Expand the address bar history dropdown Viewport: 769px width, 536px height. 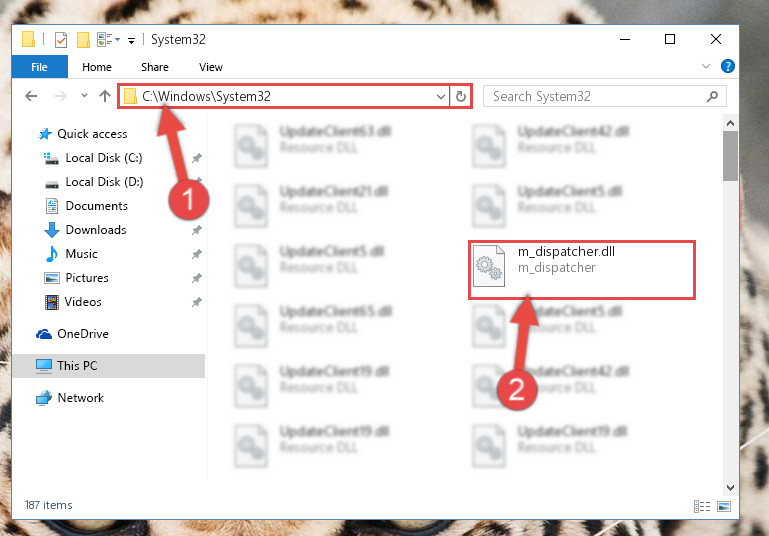click(440, 97)
